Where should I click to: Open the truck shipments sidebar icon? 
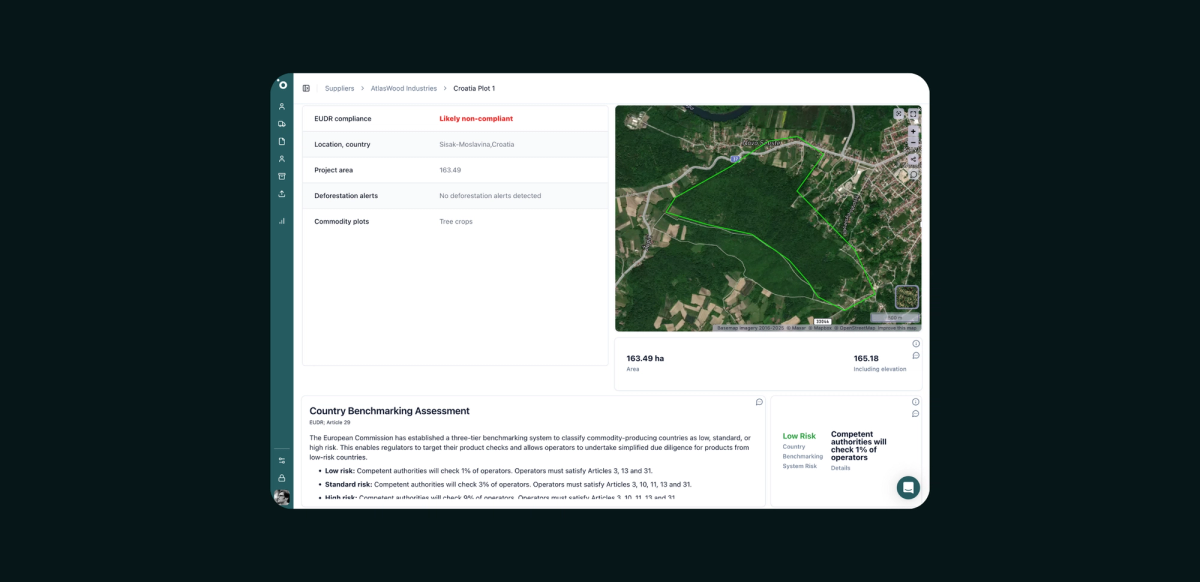coord(282,124)
